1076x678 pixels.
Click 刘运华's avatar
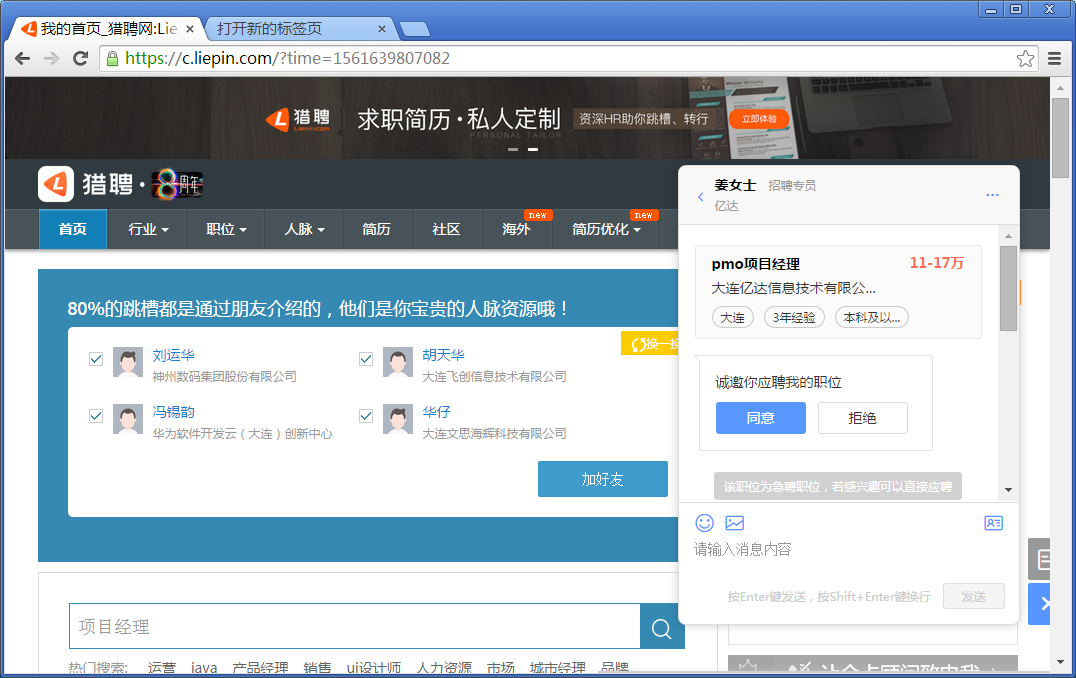pyautogui.click(x=128, y=362)
